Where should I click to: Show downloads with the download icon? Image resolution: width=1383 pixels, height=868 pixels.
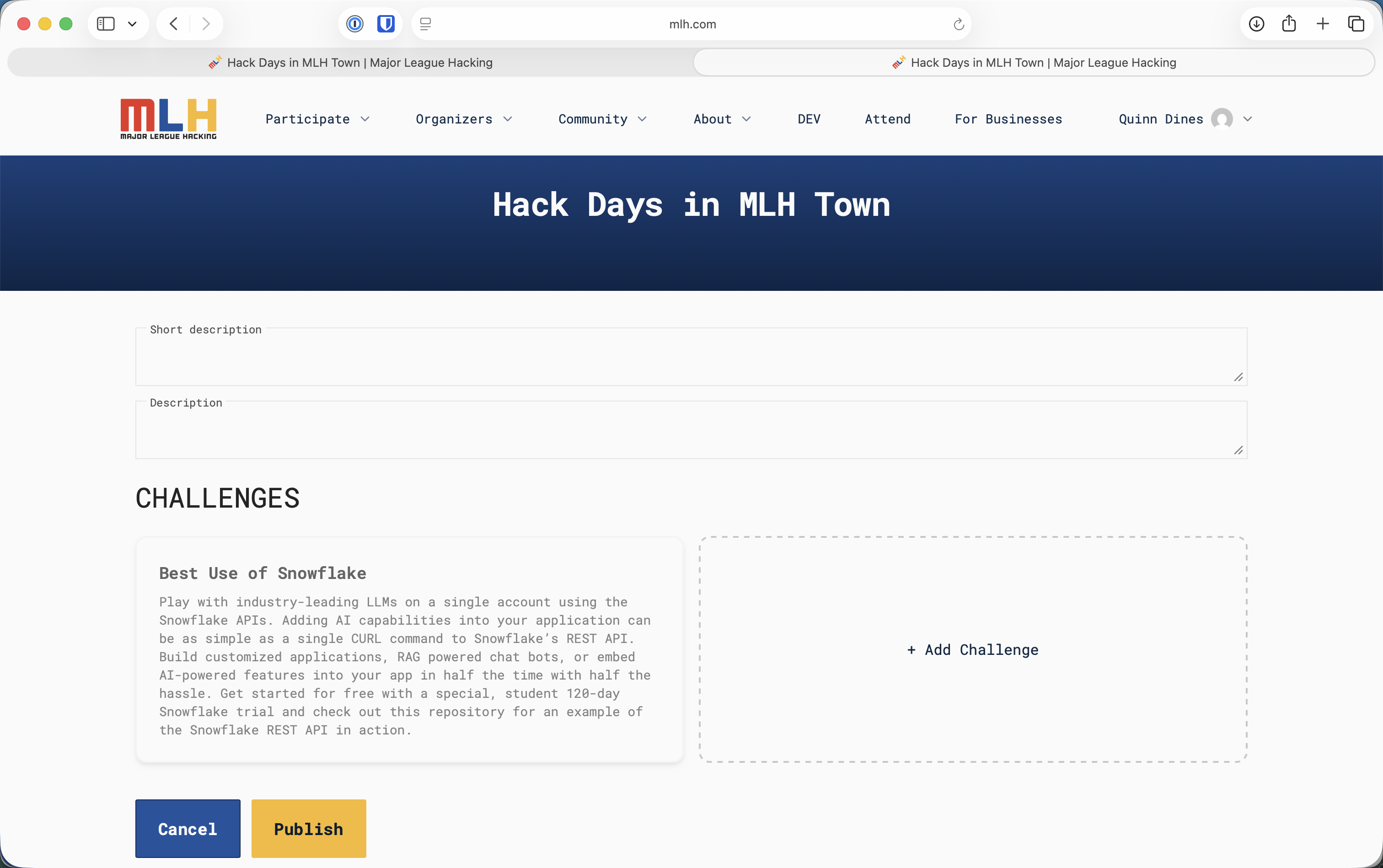[1256, 23]
